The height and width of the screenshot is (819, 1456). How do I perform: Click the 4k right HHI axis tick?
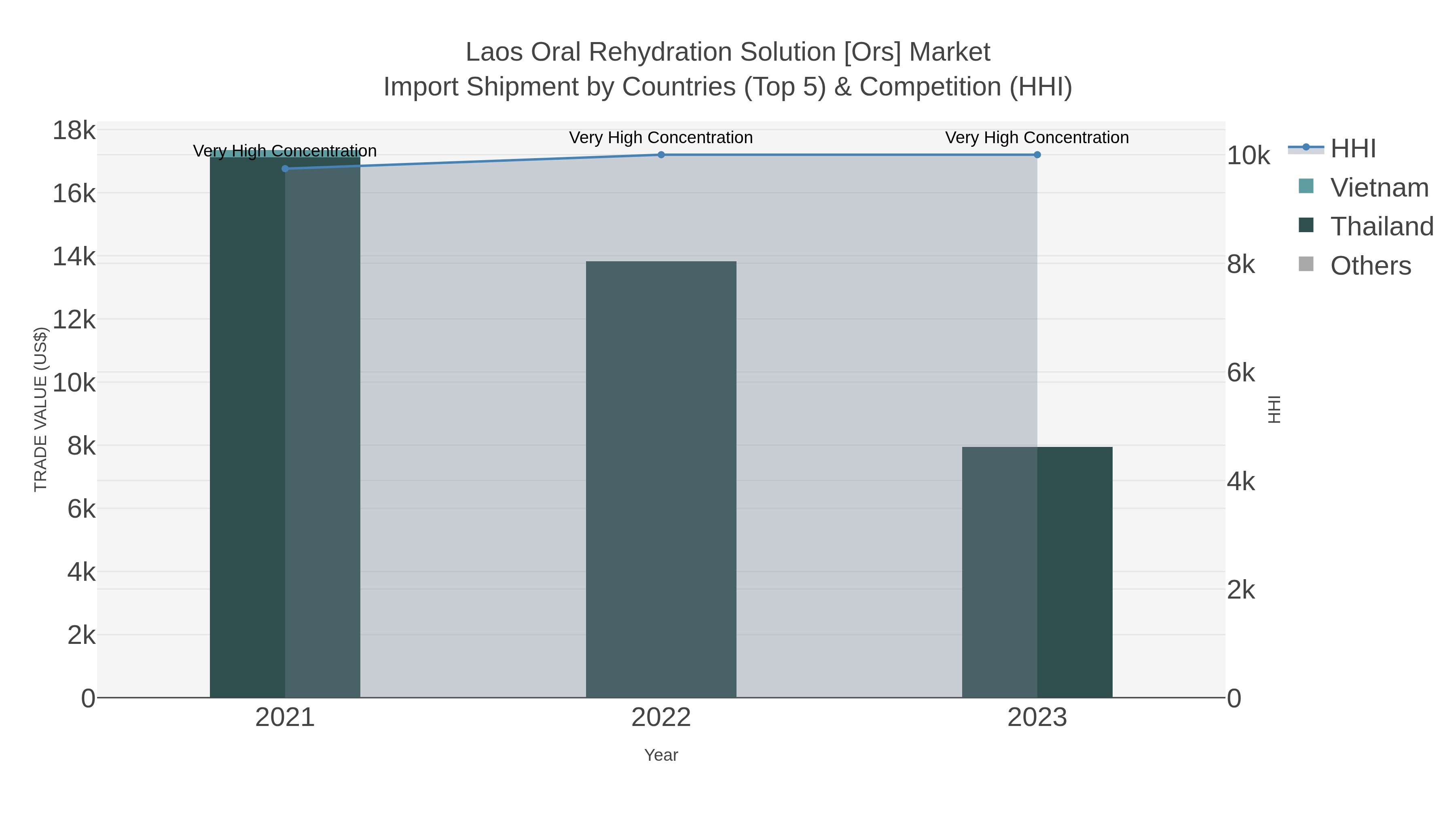[1241, 482]
